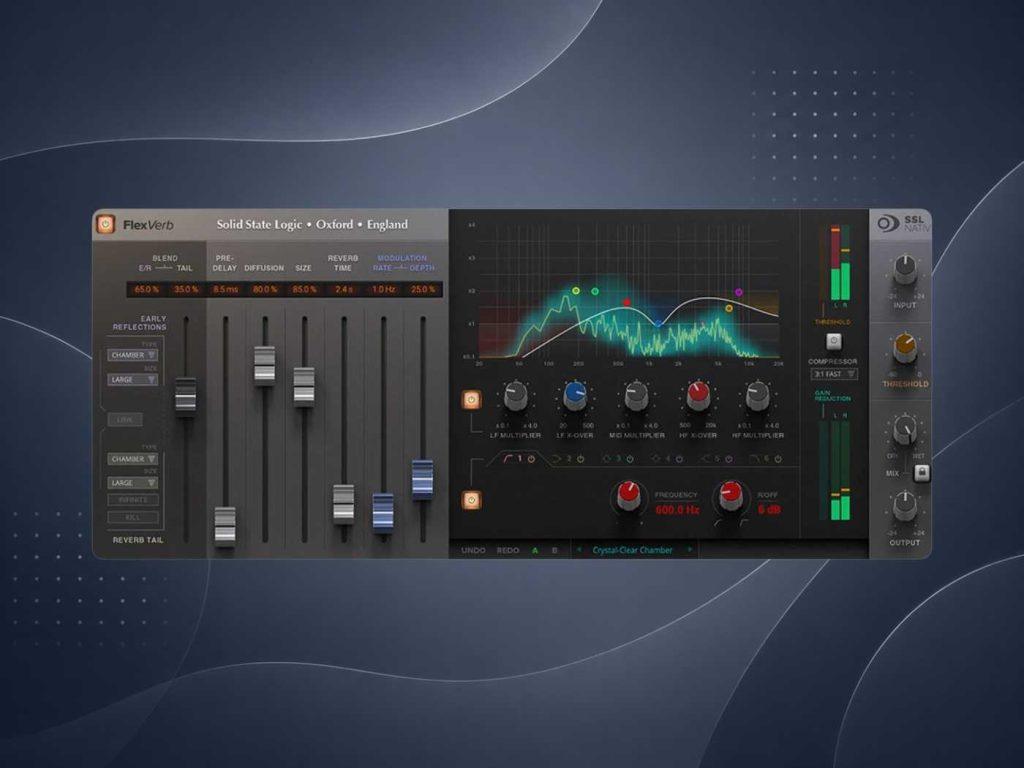Select EQ band 3 tab
This screenshot has height=768, width=1024.
point(612,459)
